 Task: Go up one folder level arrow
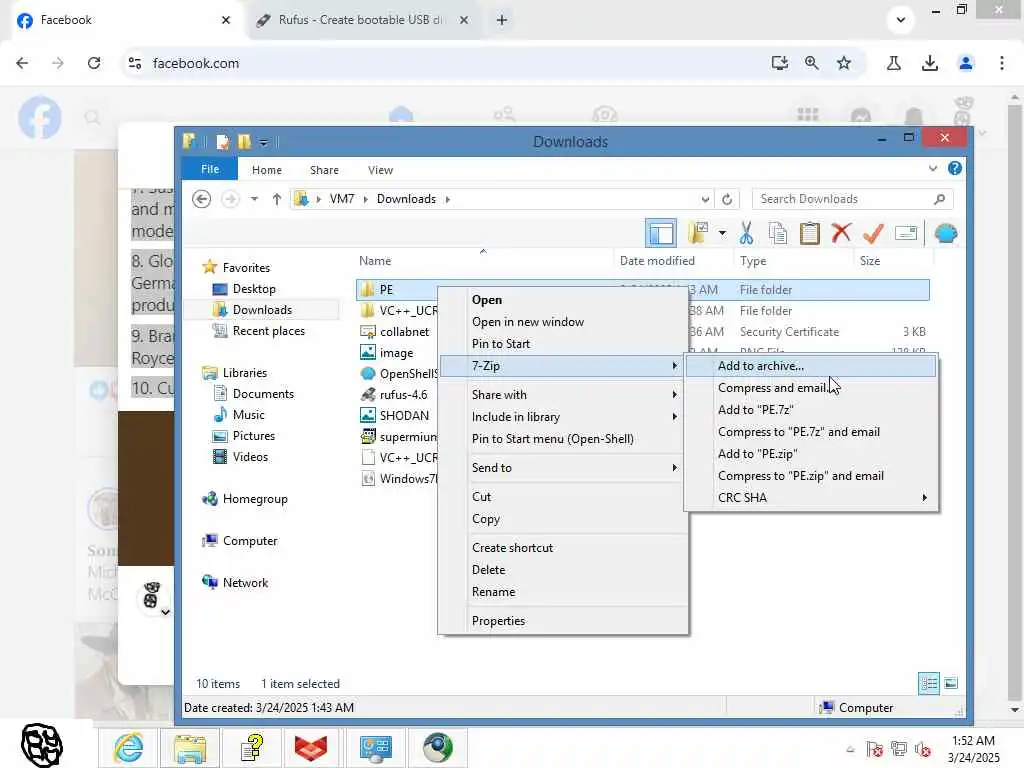coord(277,199)
